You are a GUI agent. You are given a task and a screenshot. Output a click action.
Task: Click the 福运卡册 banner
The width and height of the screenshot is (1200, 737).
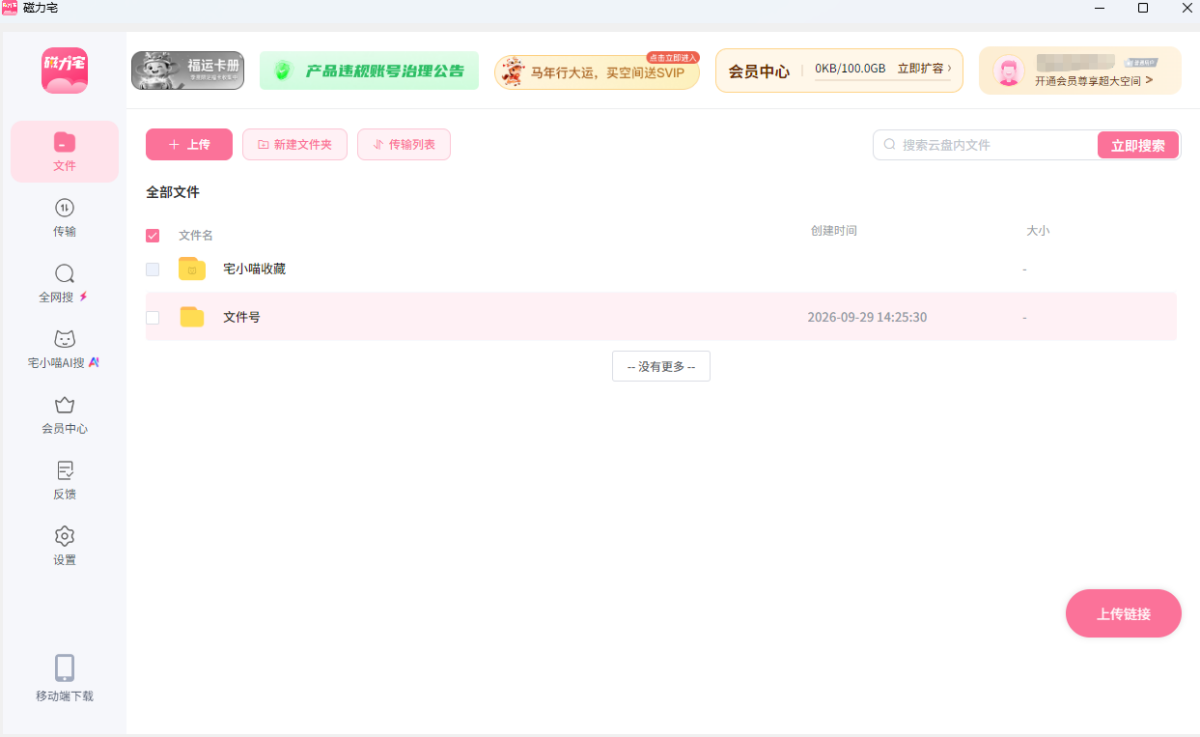point(187,71)
